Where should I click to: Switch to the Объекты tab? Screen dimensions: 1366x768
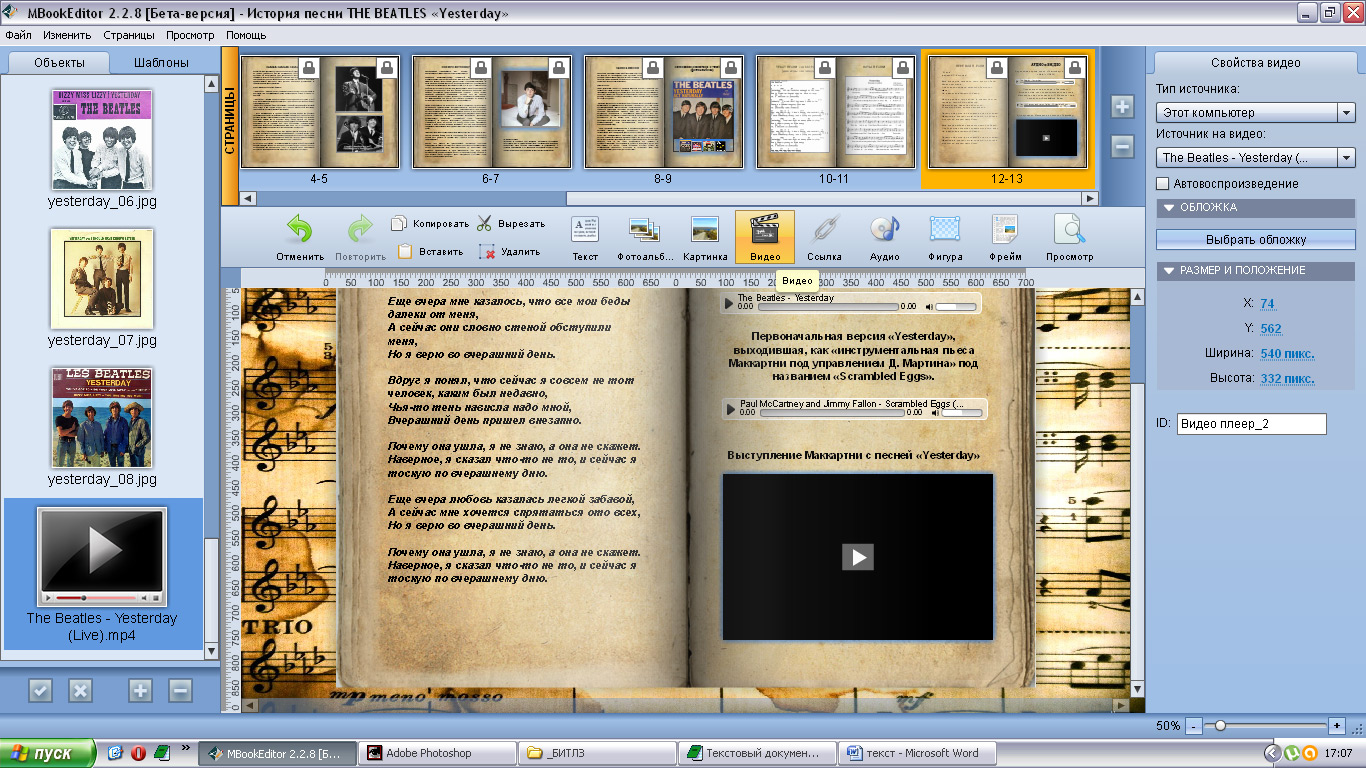[59, 62]
